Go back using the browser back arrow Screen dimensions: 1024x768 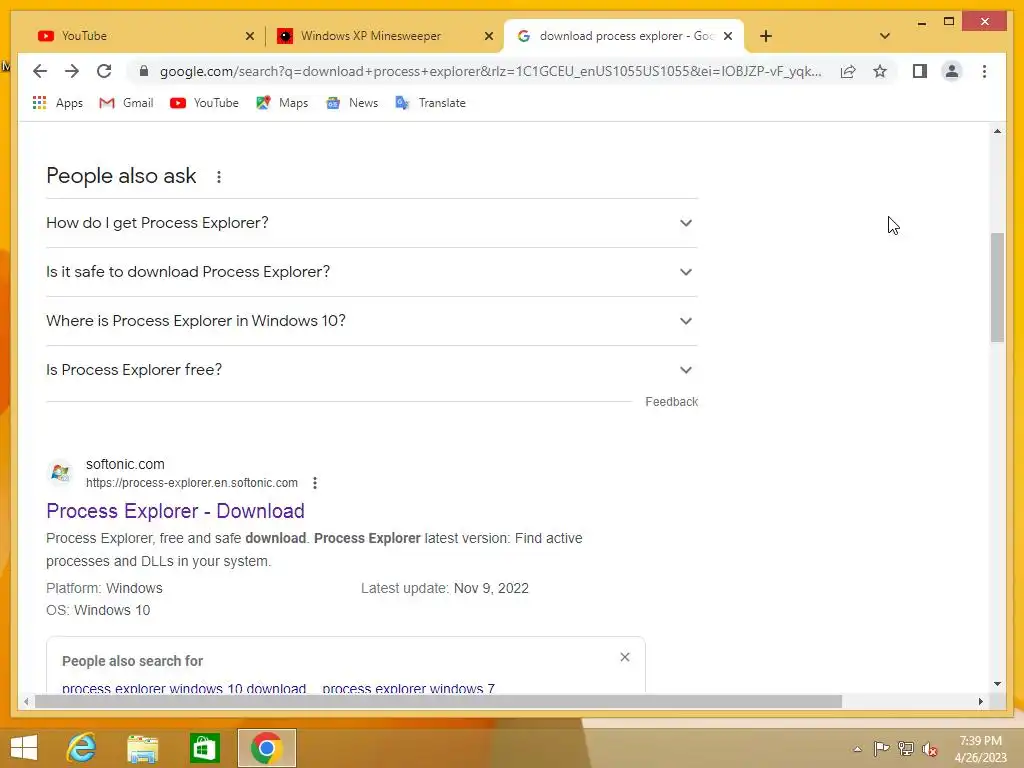(x=40, y=71)
